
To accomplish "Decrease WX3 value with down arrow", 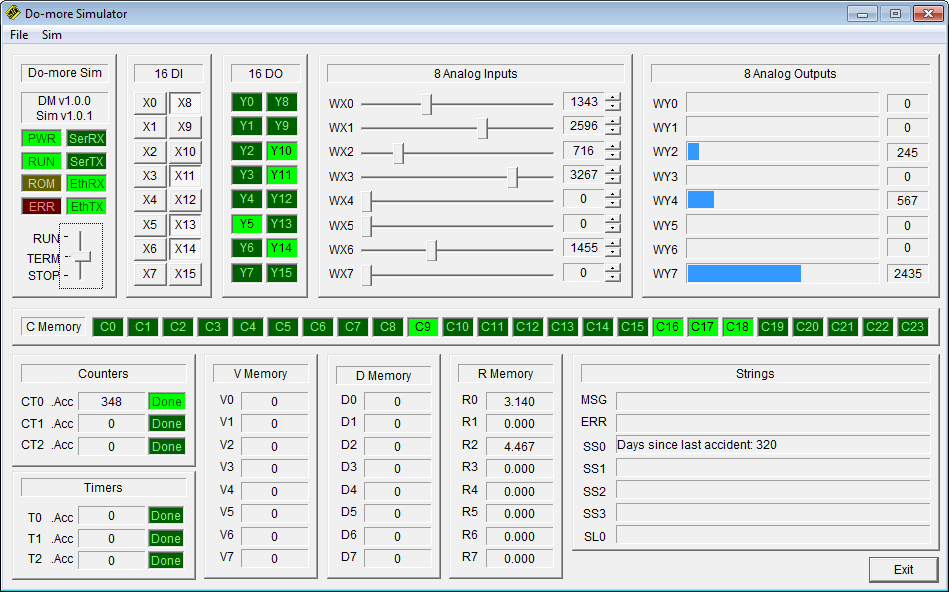I will 613,180.
